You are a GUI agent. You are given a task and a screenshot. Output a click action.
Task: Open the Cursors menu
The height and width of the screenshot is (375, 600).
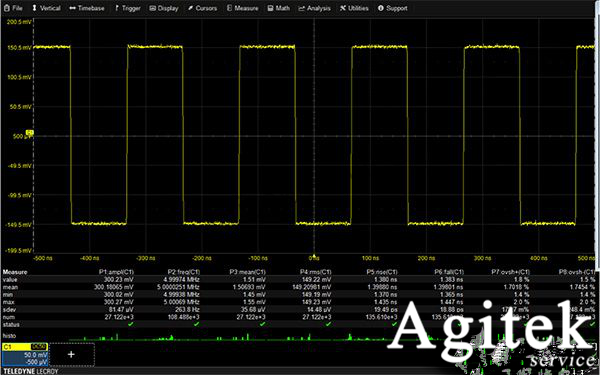coord(202,8)
